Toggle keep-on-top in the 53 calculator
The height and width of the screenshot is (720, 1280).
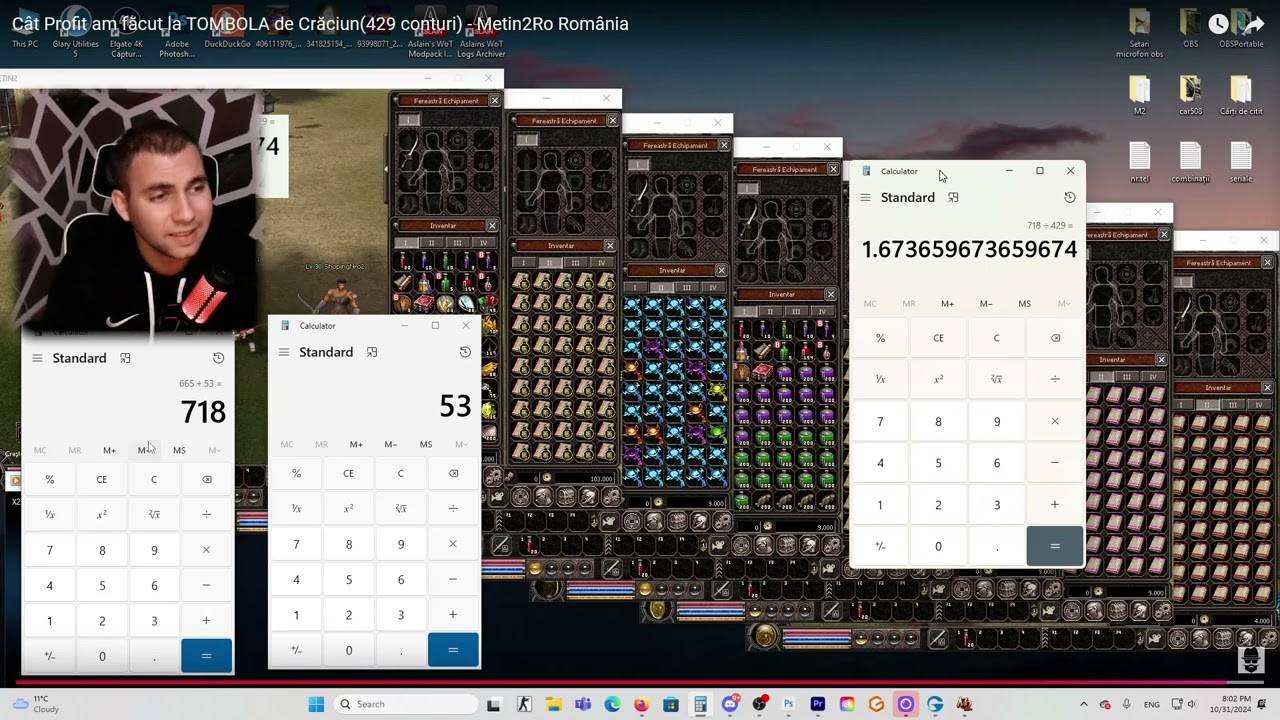(372, 352)
